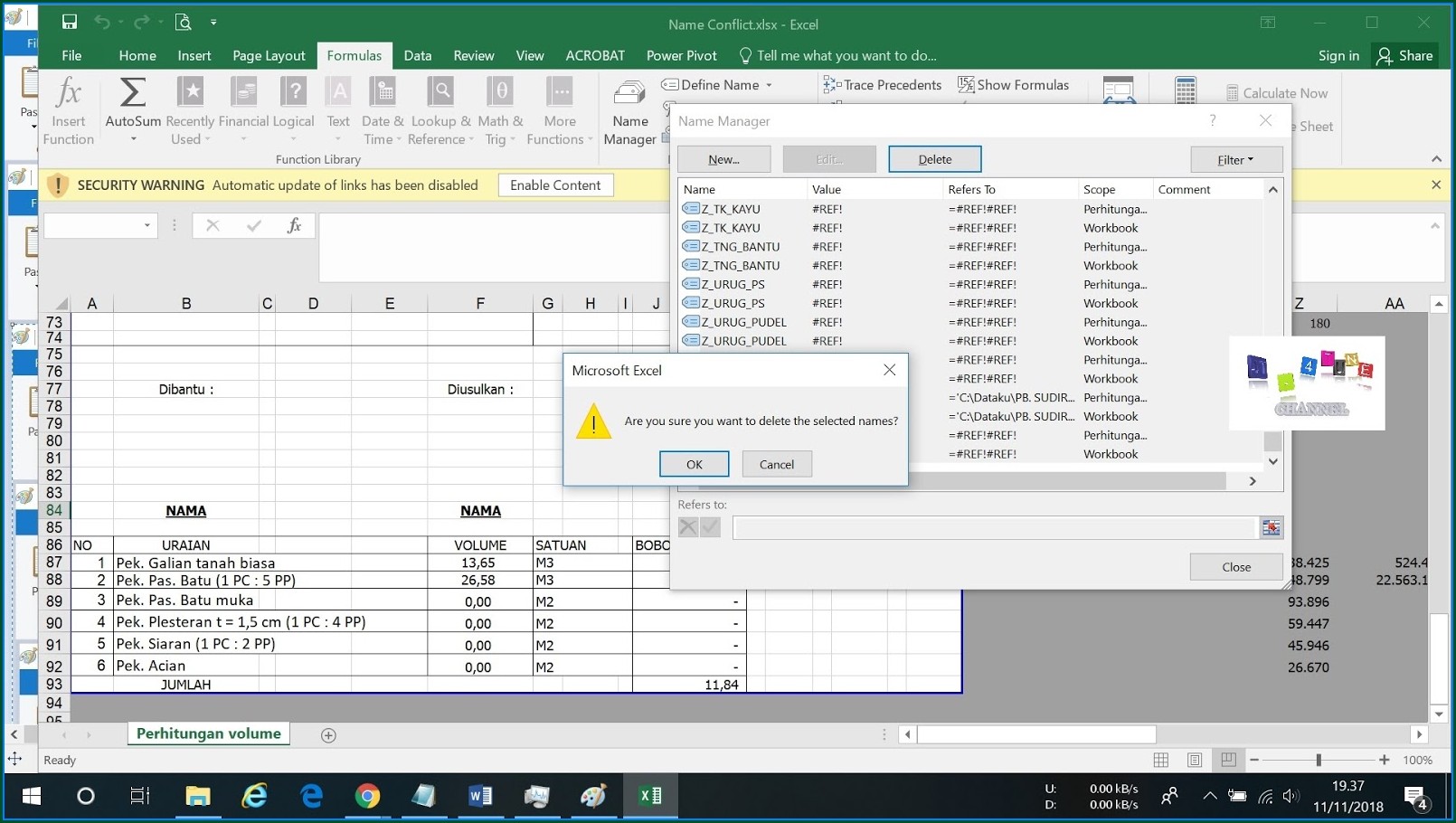This screenshot has height=823, width=1456.
Task: Switch to Page Layout view in the status bar
Action: pos(1195,760)
